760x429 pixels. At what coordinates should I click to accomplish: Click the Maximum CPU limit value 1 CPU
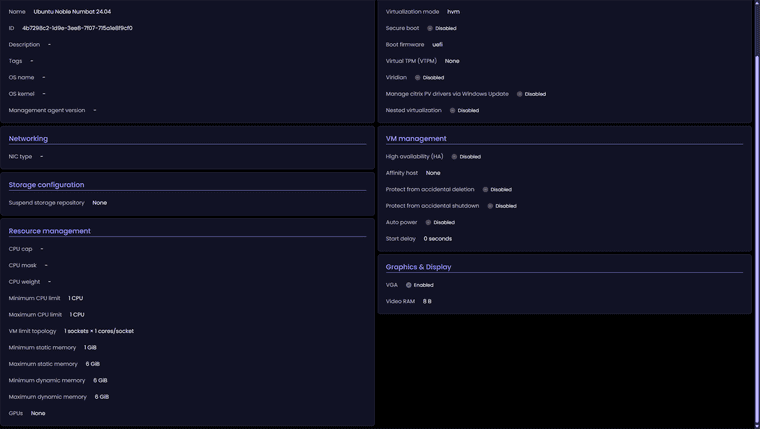tap(77, 315)
